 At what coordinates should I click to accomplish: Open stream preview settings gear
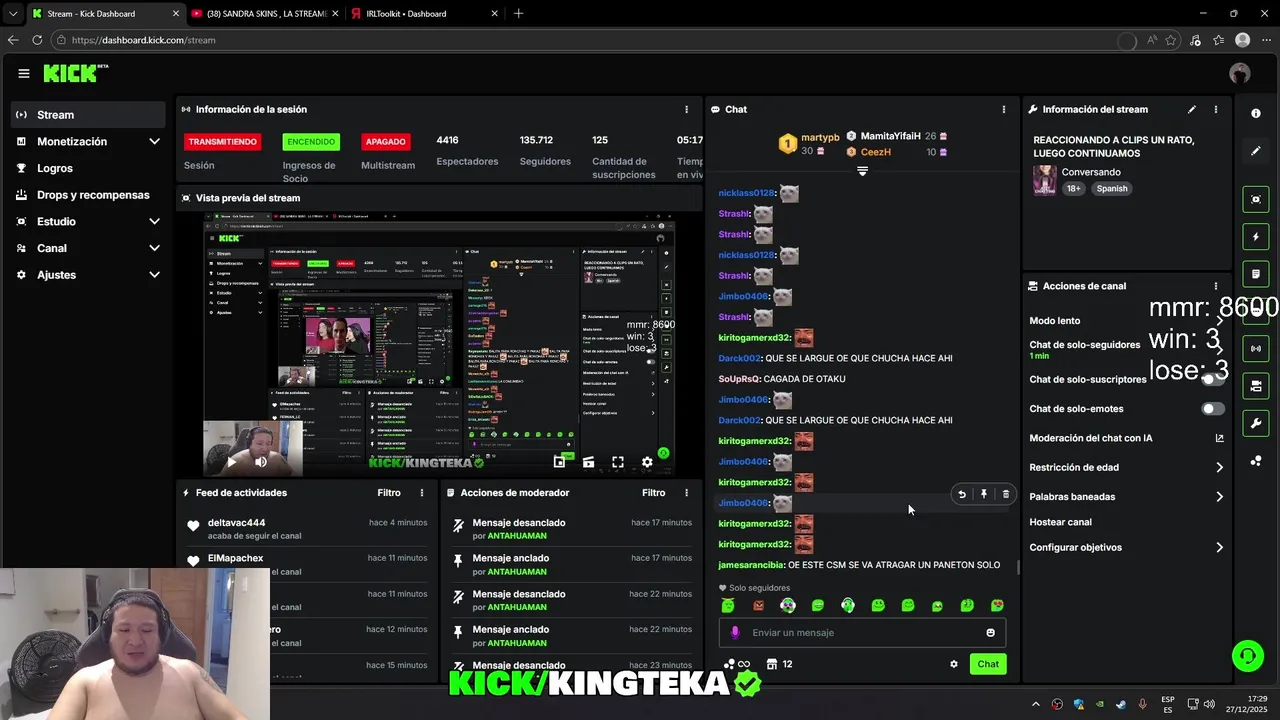coord(647,462)
